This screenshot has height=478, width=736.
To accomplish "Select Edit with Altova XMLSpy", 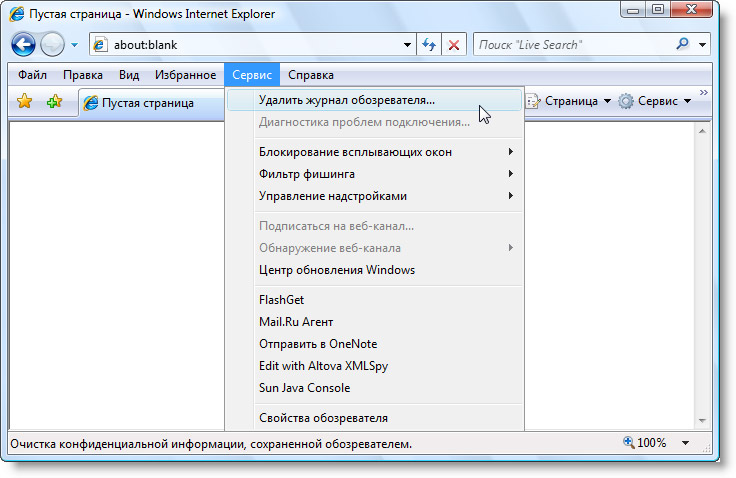I will [x=374, y=366].
